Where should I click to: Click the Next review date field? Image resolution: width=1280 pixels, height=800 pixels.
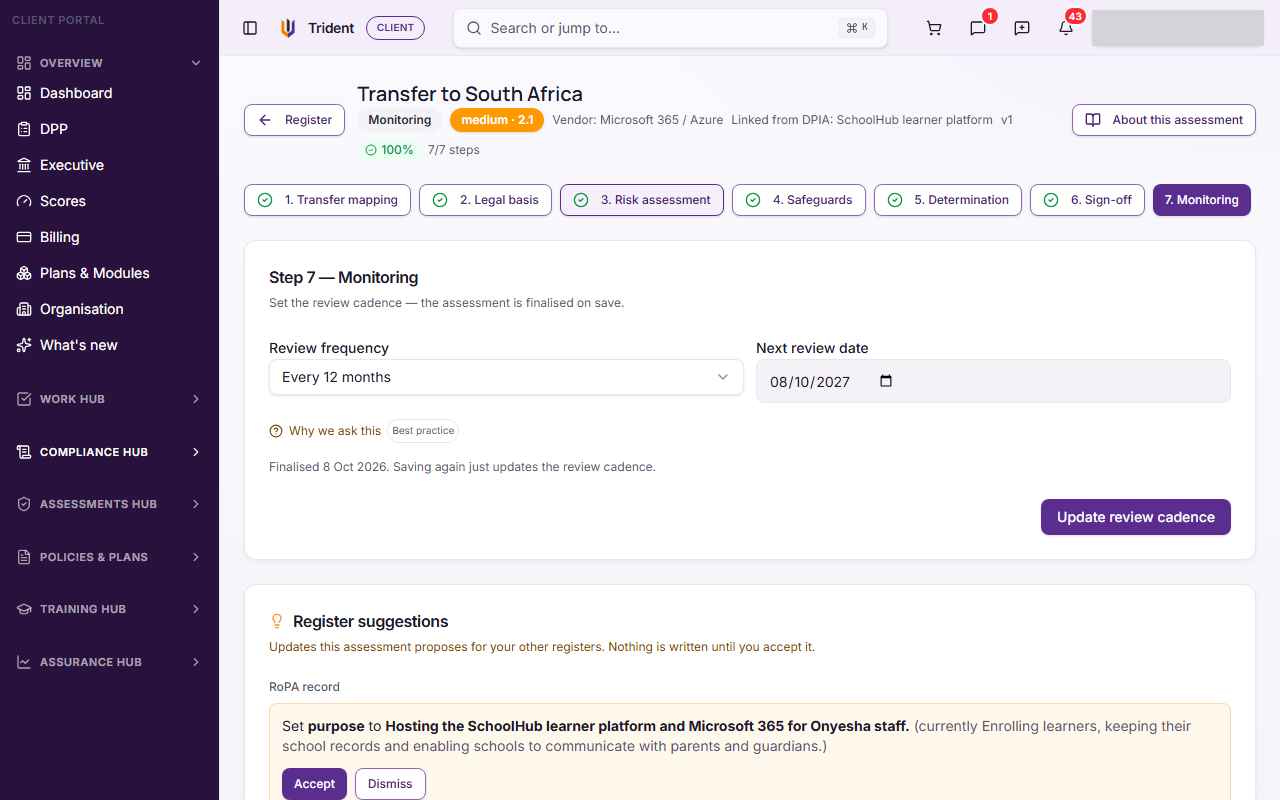[993, 381]
